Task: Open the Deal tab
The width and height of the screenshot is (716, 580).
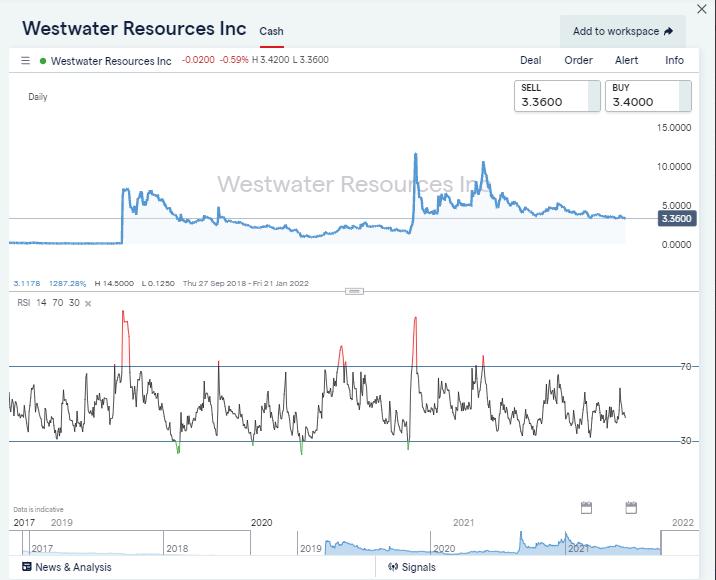Action: point(531,60)
